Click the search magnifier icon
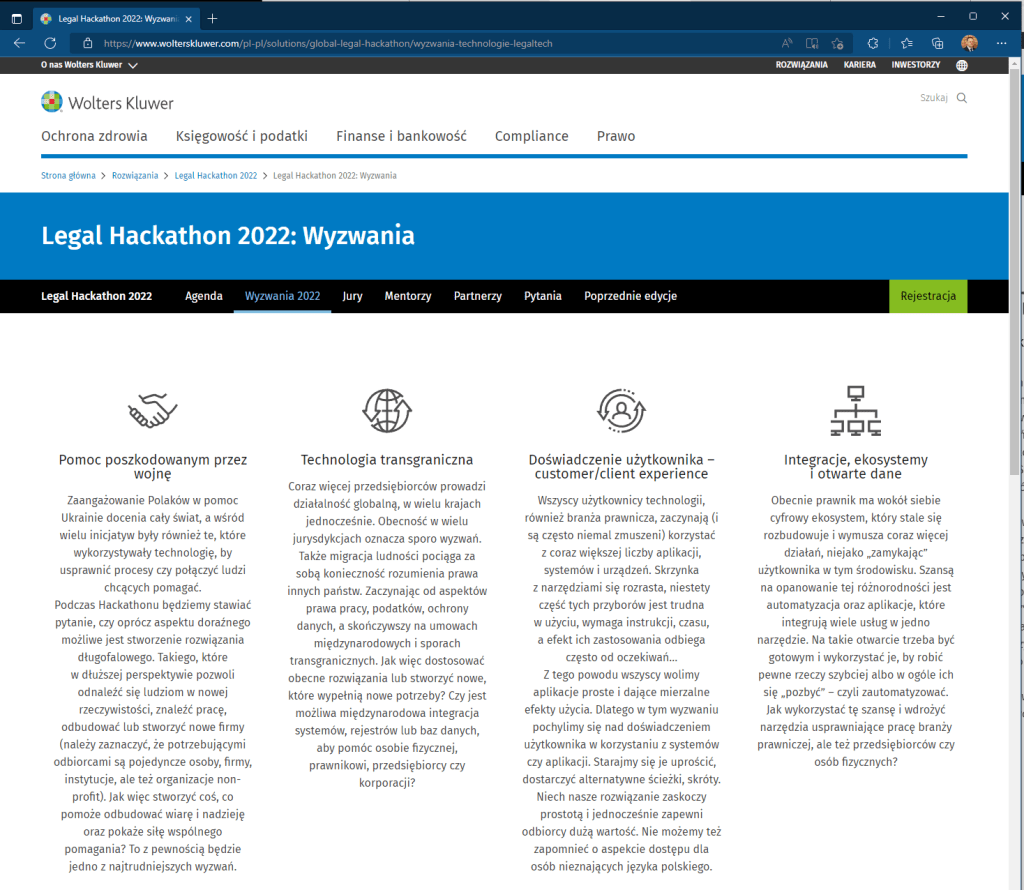This screenshot has height=890, width=1024. tap(962, 98)
